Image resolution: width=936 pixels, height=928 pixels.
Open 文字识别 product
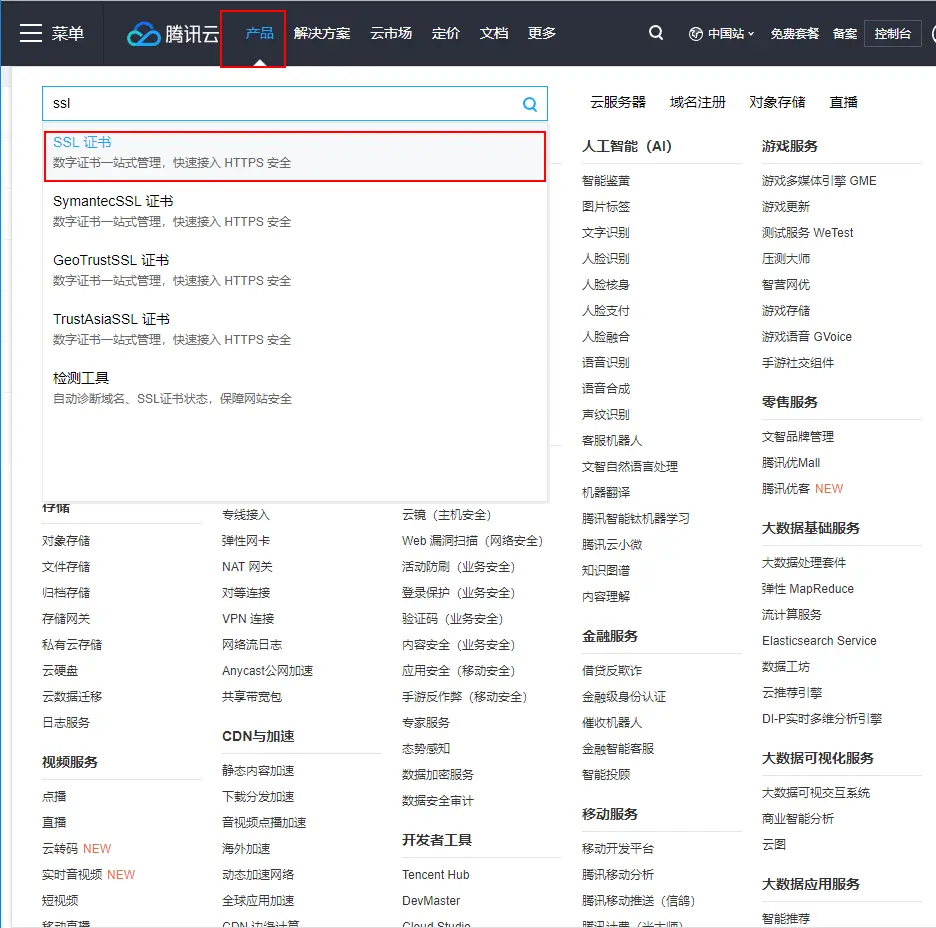point(606,233)
